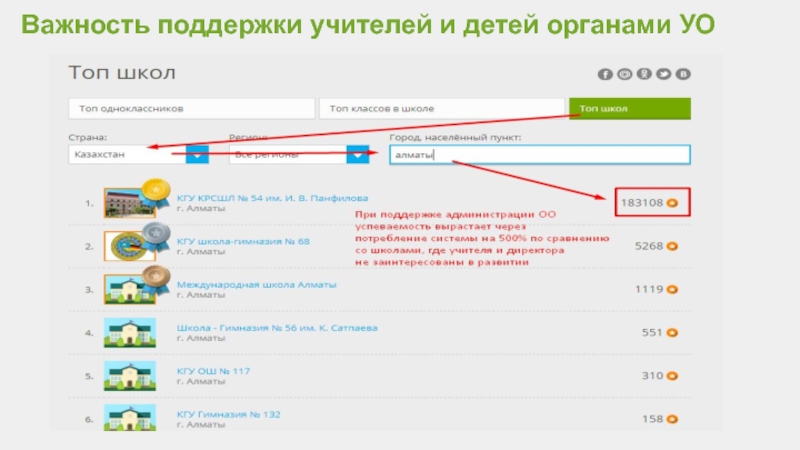Viewport: 800px width, 450px height.
Task: Open the Регион dropdown arrow
Action: [x=358, y=155]
